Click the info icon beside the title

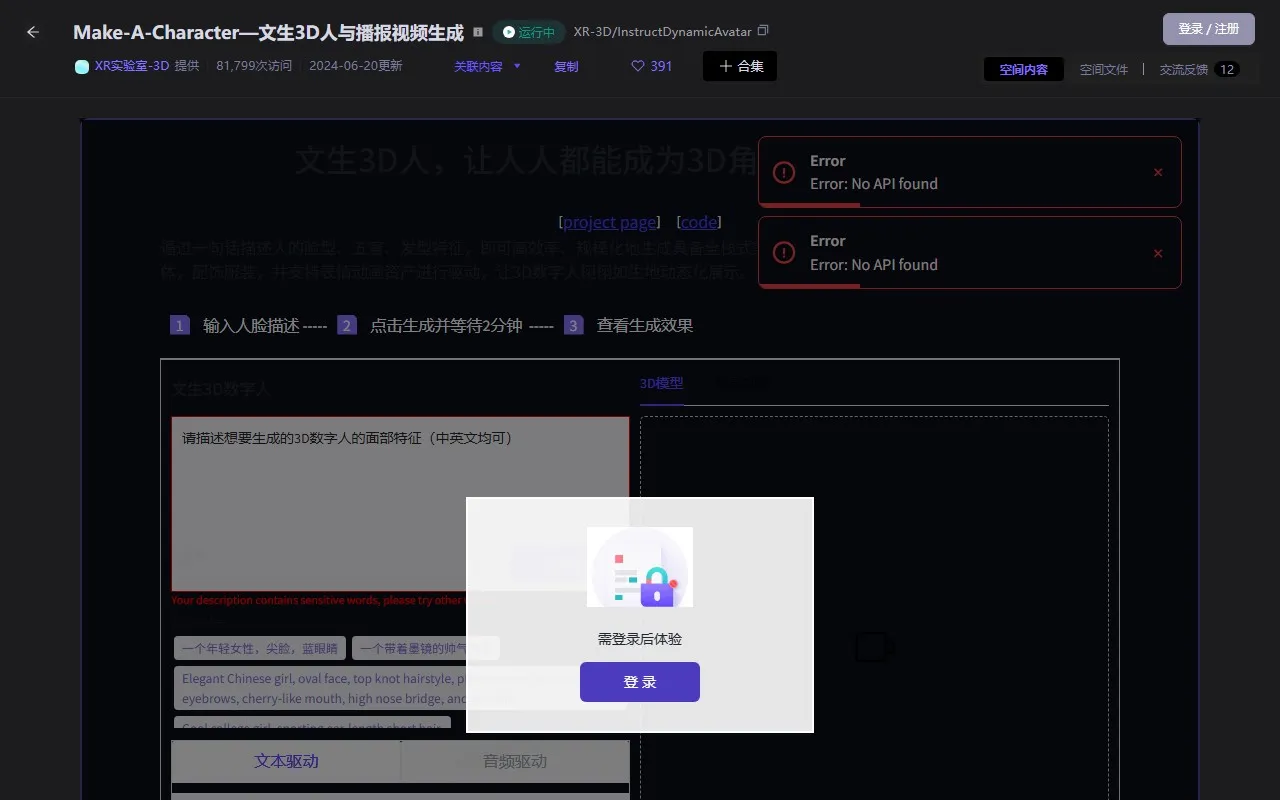(477, 31)
